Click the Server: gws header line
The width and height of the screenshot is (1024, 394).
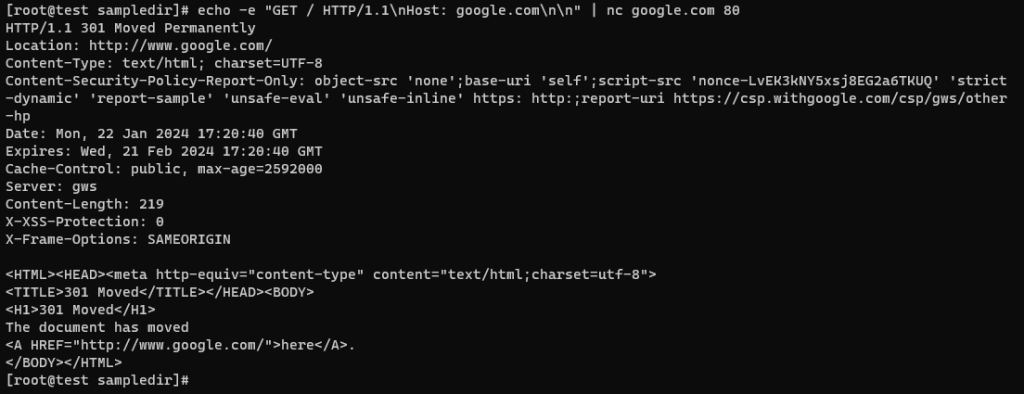(51, 187)
